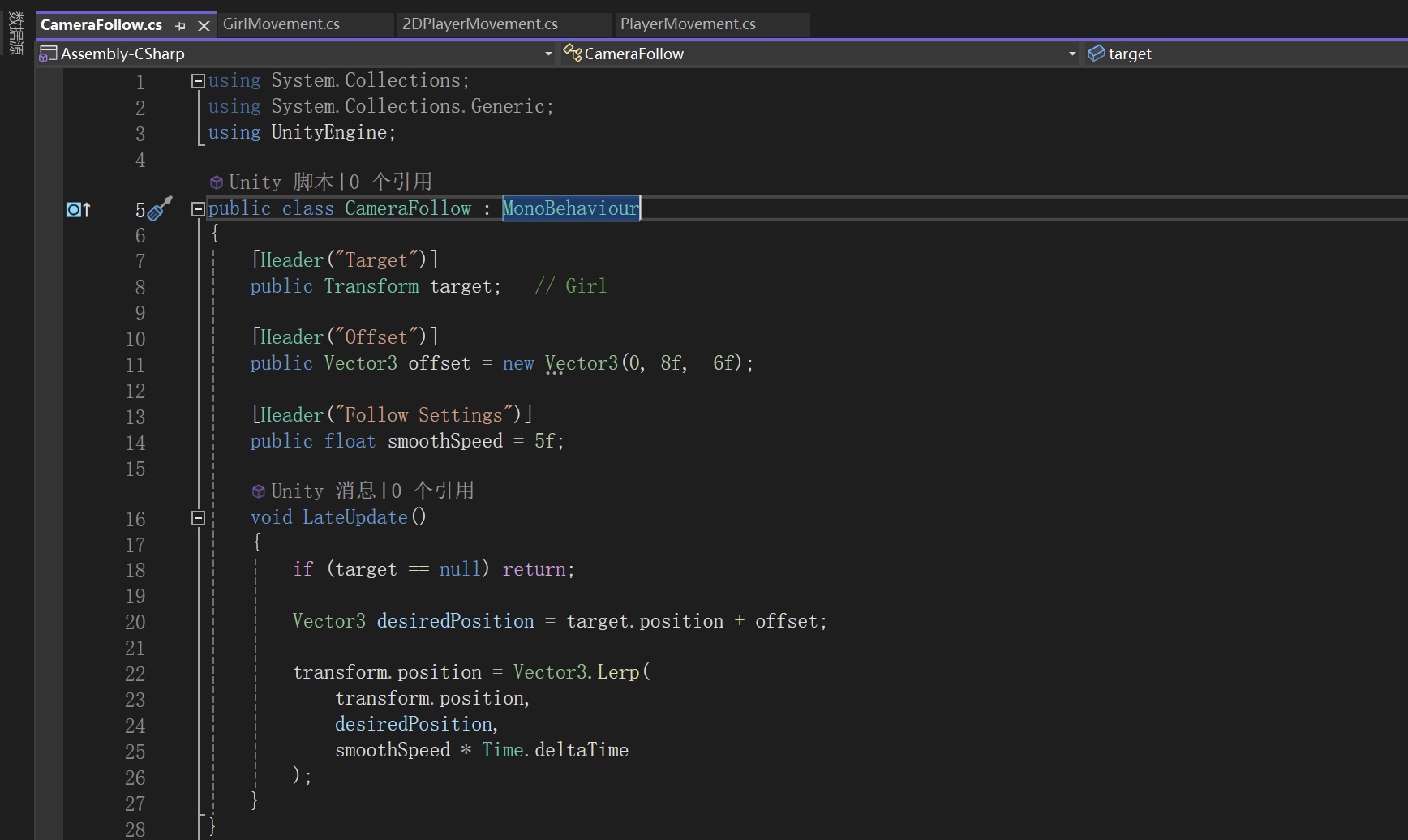Open 'Unity 脚本|0 个引用' CodeLens link
Image resolution: width=1408 pixels, height=840 pixels.
point(330,182)
